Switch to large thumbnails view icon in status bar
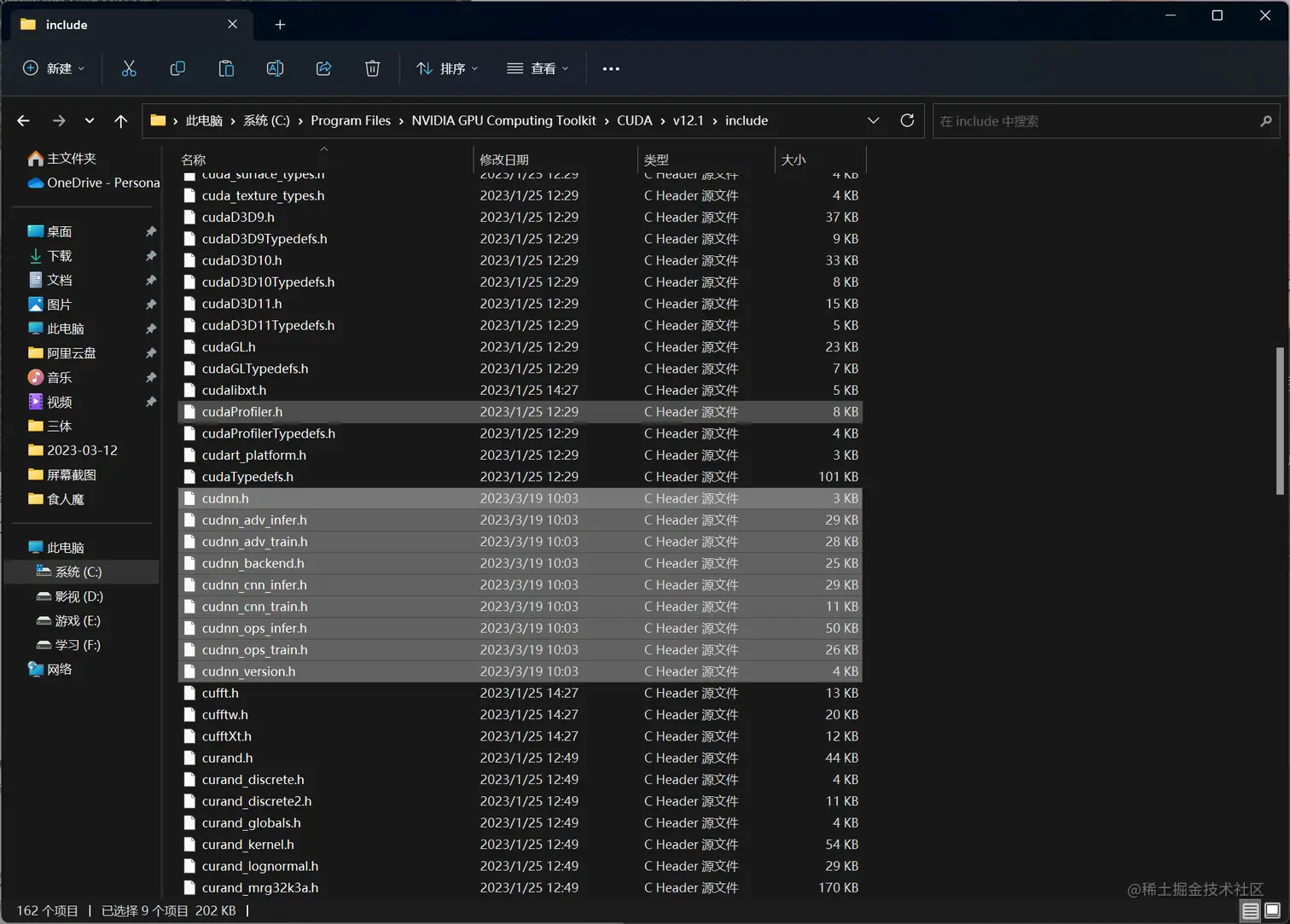This screenshot has width=1290, height=924. point(1272,910)
